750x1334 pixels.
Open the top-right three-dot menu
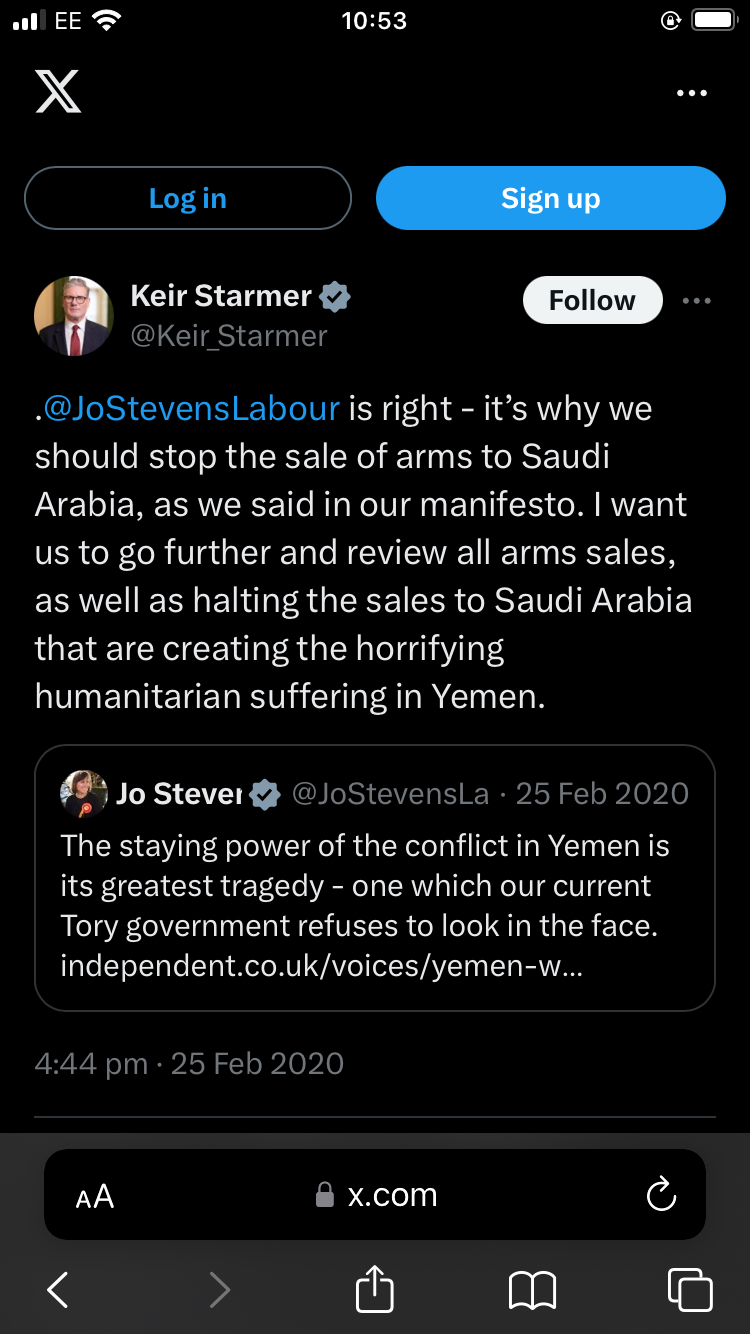[x=691, y=93]
